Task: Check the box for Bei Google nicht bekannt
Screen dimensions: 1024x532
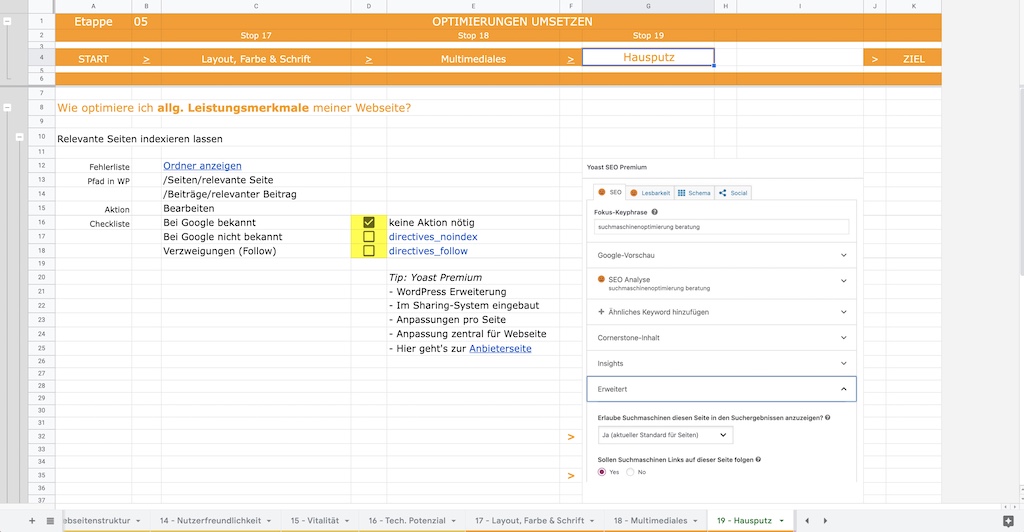Action: coord(368,236)
